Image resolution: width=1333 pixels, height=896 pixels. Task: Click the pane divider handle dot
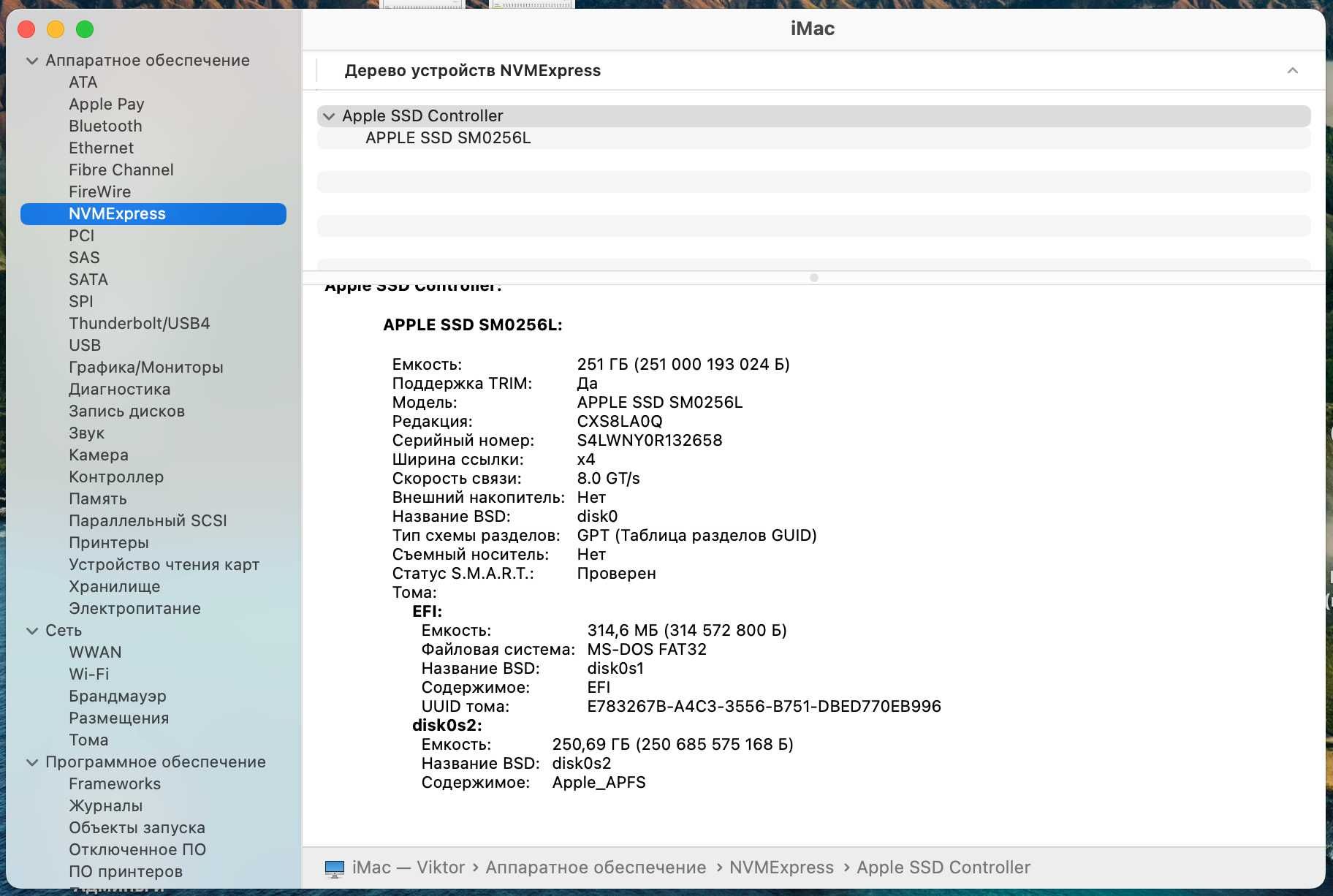pyautogui.click(x=814, y=278)
